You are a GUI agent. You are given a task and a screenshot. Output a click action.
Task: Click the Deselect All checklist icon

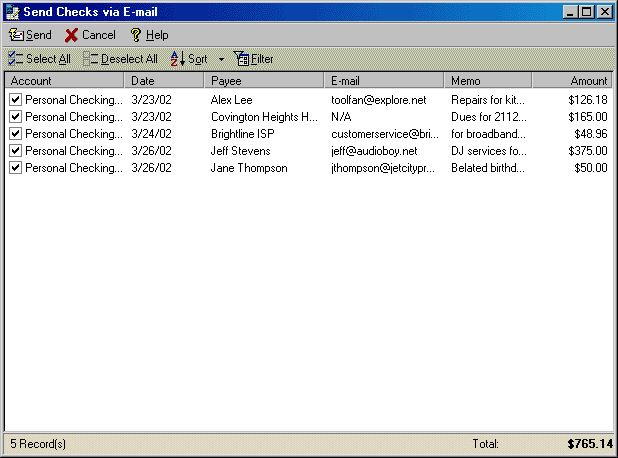91,59
